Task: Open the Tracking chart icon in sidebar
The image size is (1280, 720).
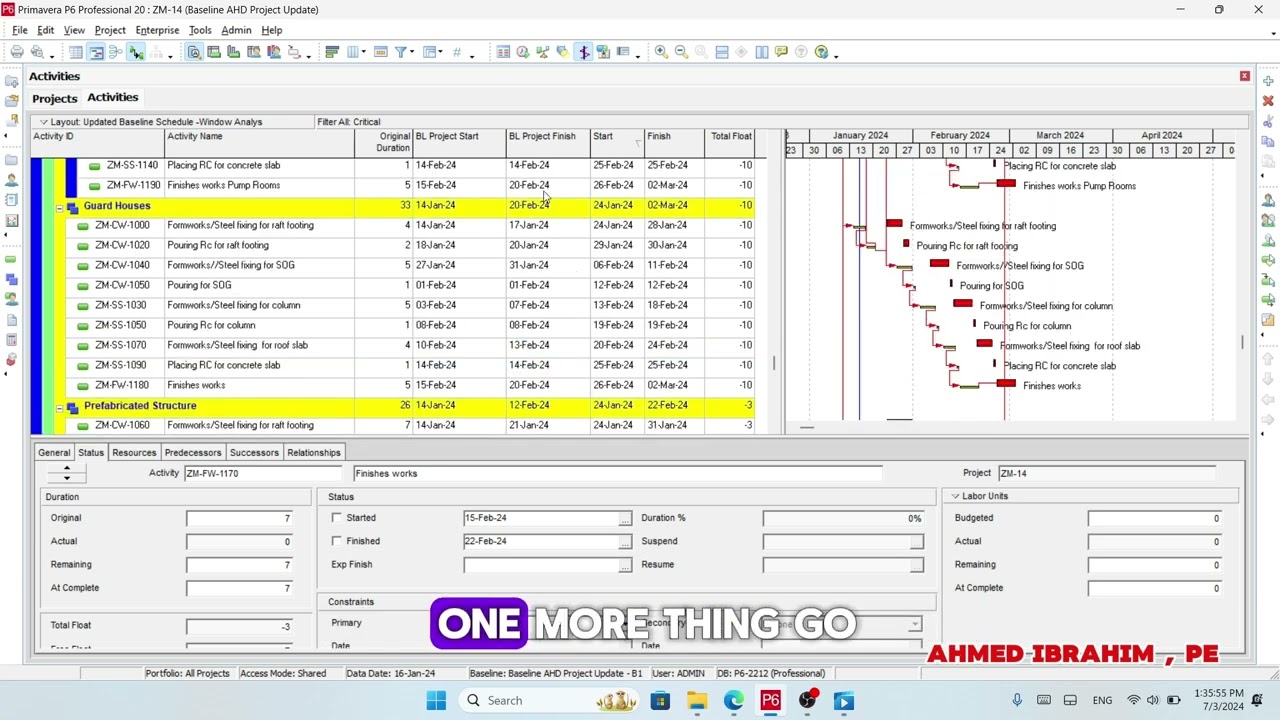Action: tap(11, 220)
